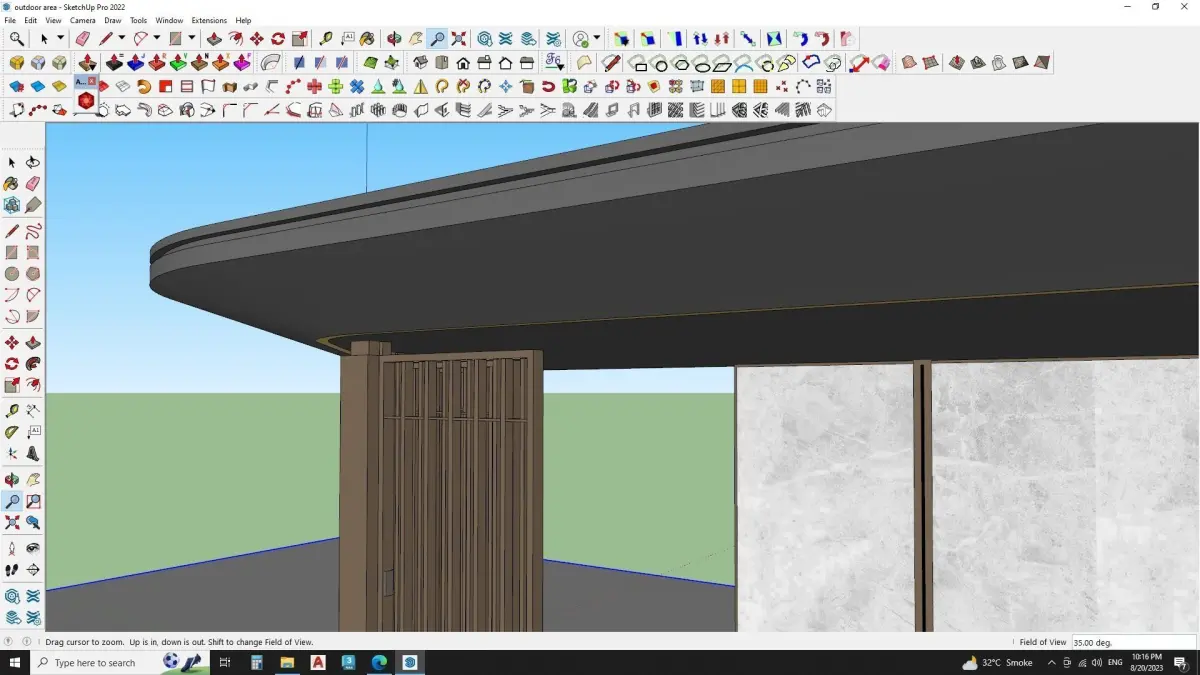
Task: Select the Follow Me tool in left toolbar
Action: click(x=33, y=364)
